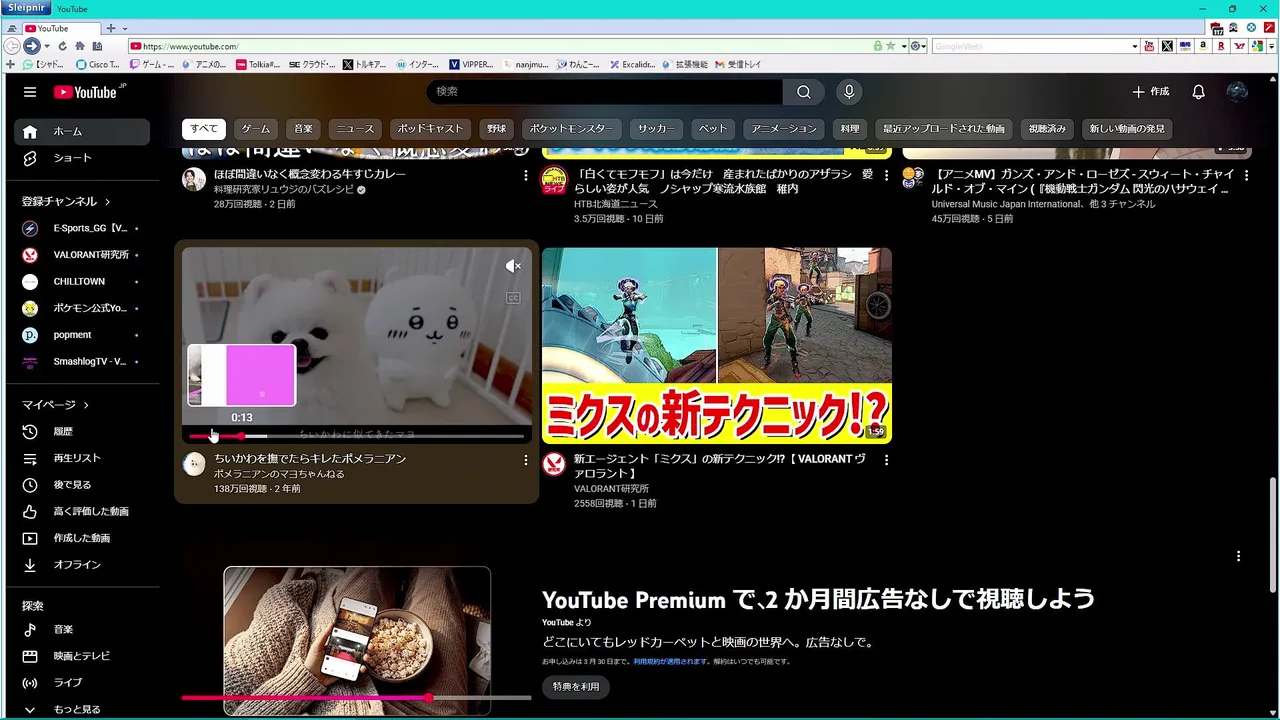The width and height of the screenshot is (1280, 720).
Task: Select the アニメーション filter chip
Action: pyautogui.click(x=785, y=129)
